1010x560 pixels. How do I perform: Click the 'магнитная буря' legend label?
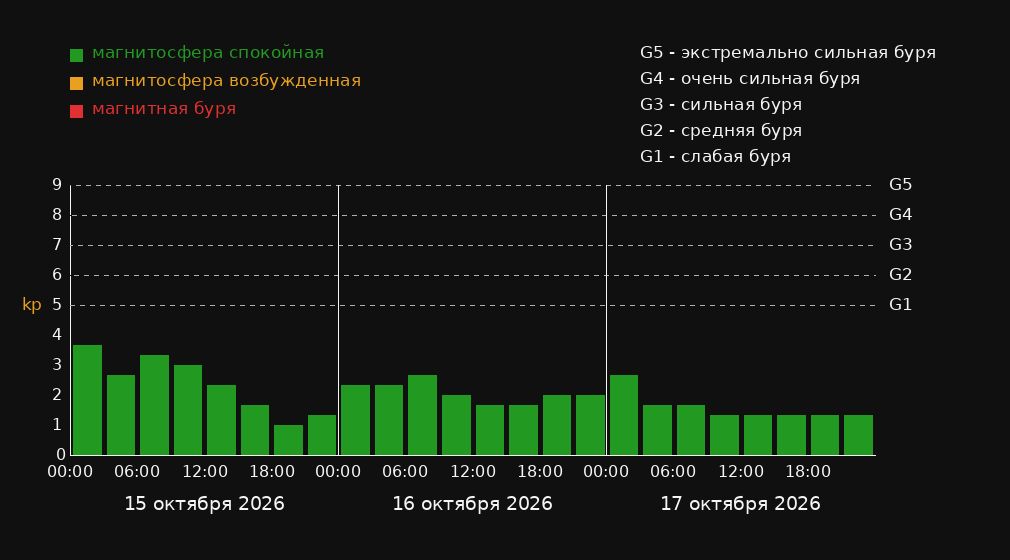(x=164, y=109)
